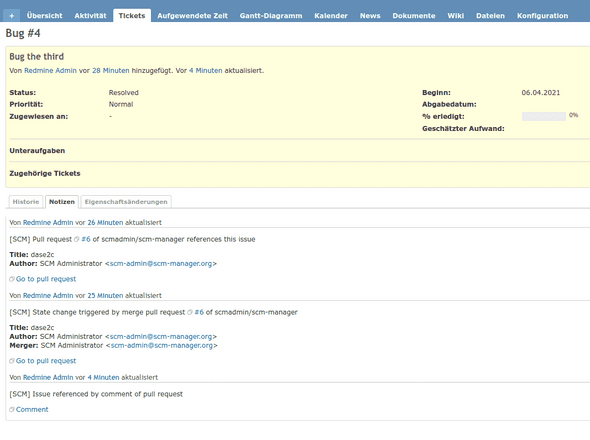Click '4 Minuten' timestamp in last note
Image resolution: width=590 pixels, height=440 pixels.
[103, 378]
